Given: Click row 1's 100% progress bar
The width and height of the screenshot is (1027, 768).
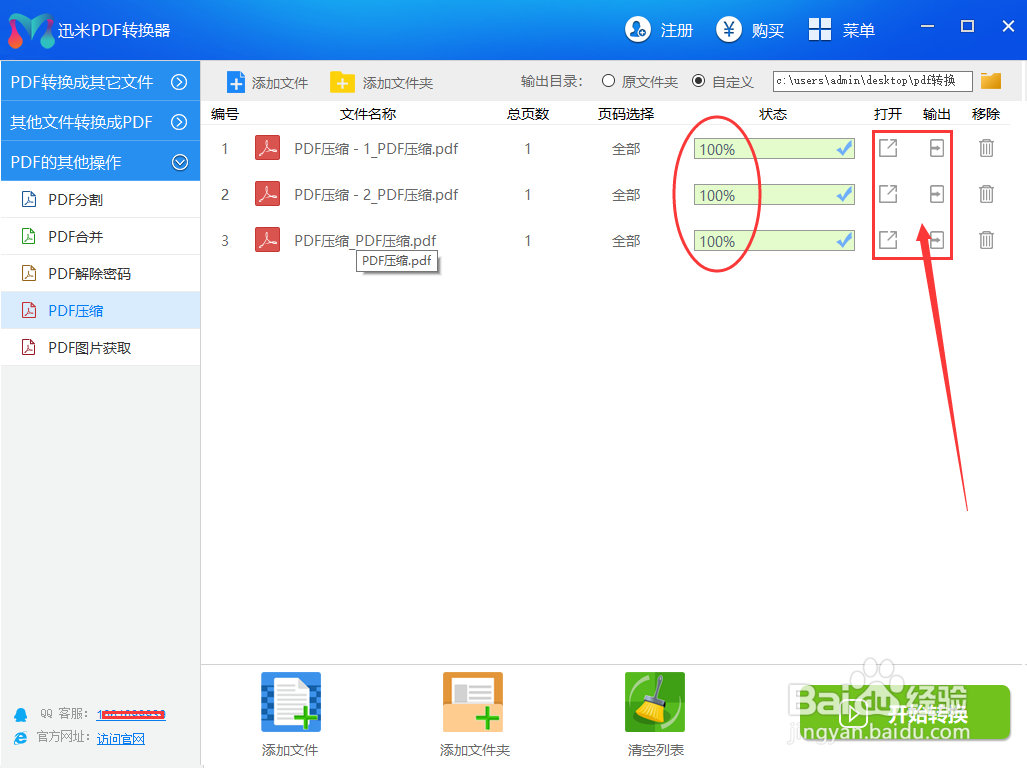Looking at the screenshot, I should [774, 149].
